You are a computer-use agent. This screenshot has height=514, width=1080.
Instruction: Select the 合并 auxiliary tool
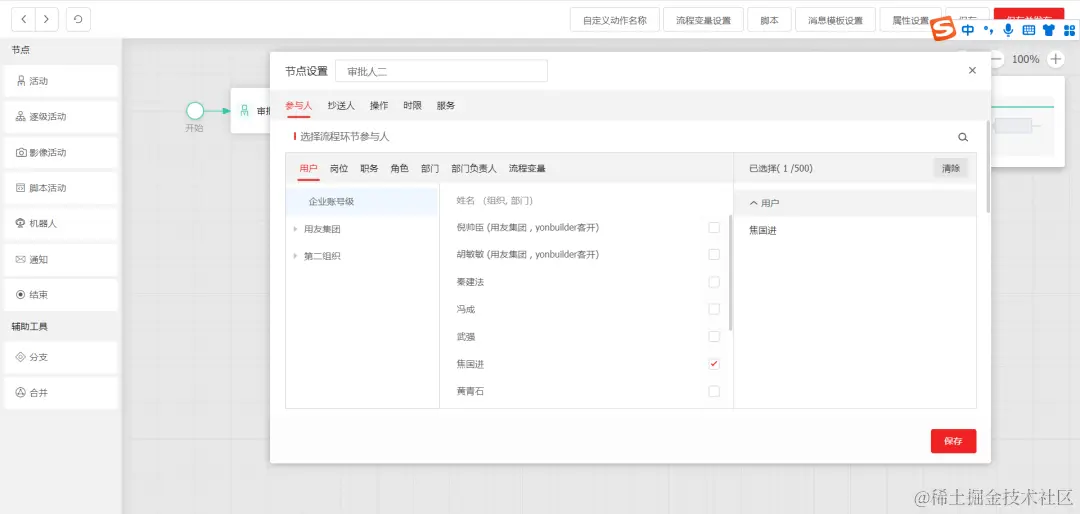(61, 393)
